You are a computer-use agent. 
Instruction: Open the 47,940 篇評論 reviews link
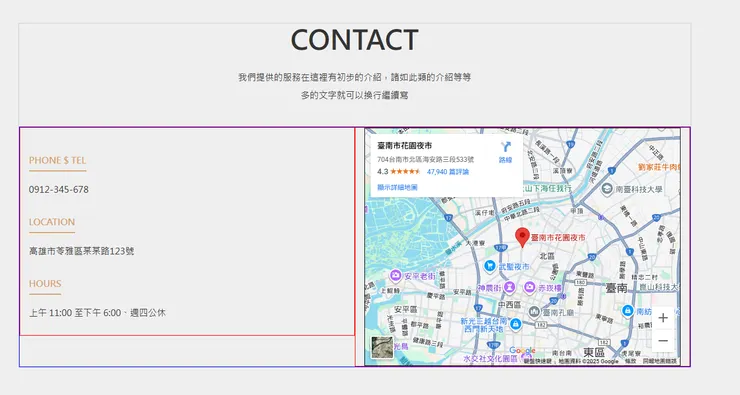448,172
